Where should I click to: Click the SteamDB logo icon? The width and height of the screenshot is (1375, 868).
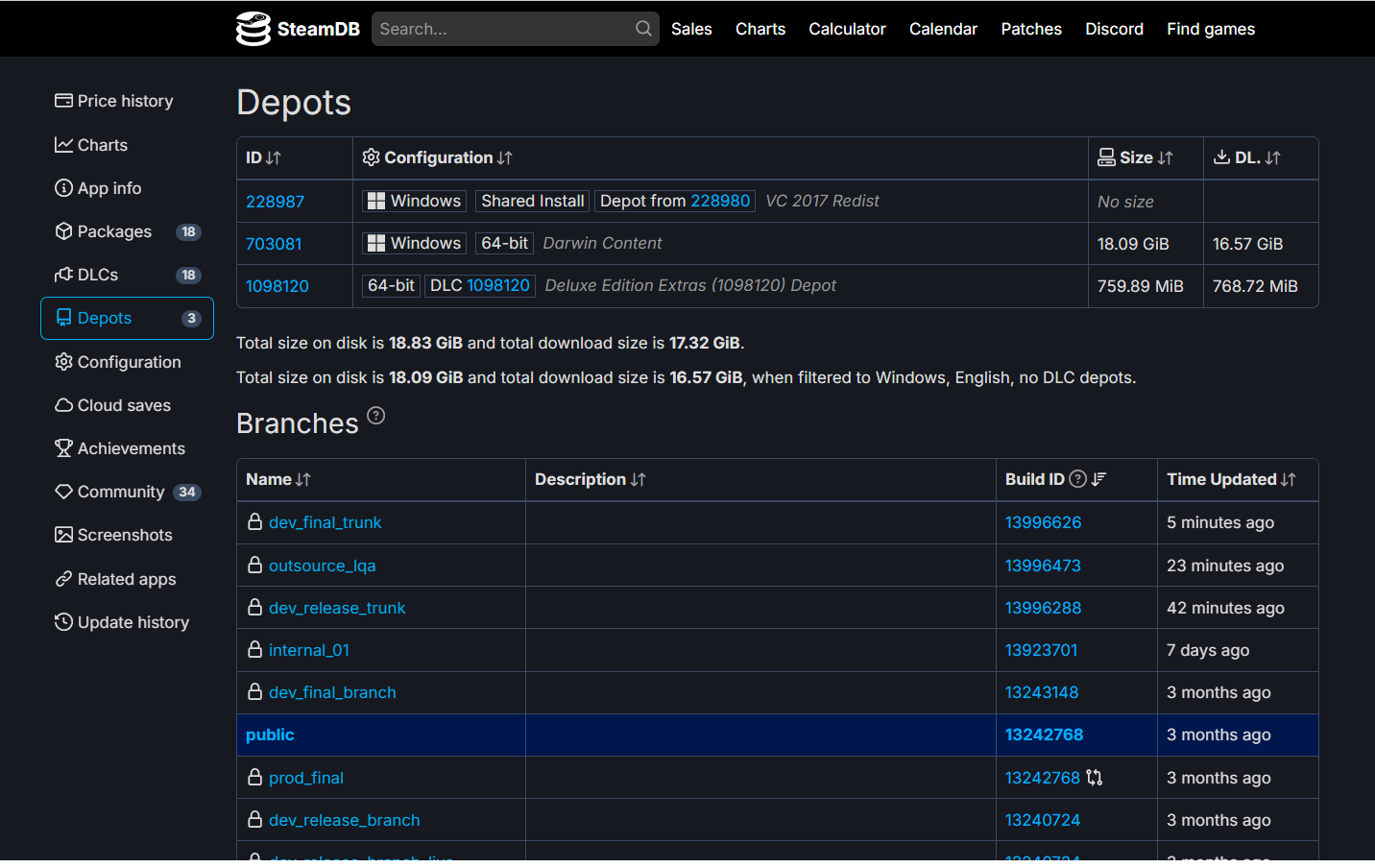coord(253,29)
